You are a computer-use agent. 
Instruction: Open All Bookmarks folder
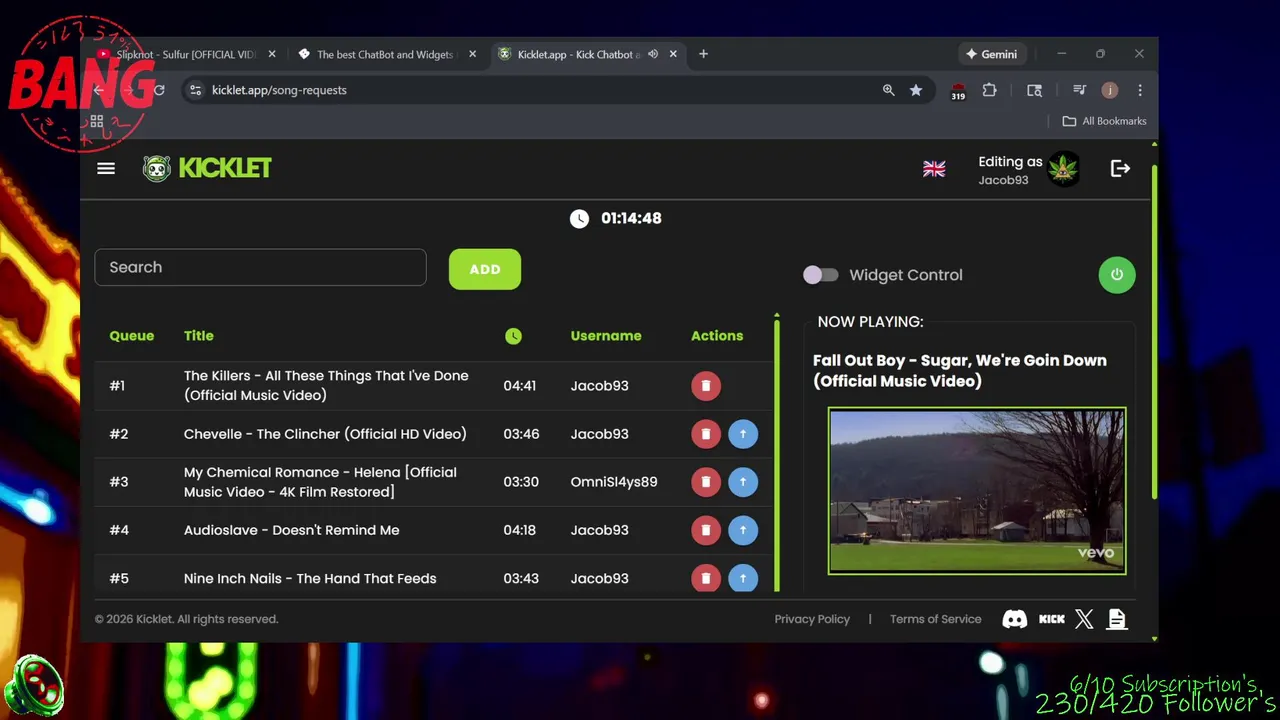click(1104, 121)
